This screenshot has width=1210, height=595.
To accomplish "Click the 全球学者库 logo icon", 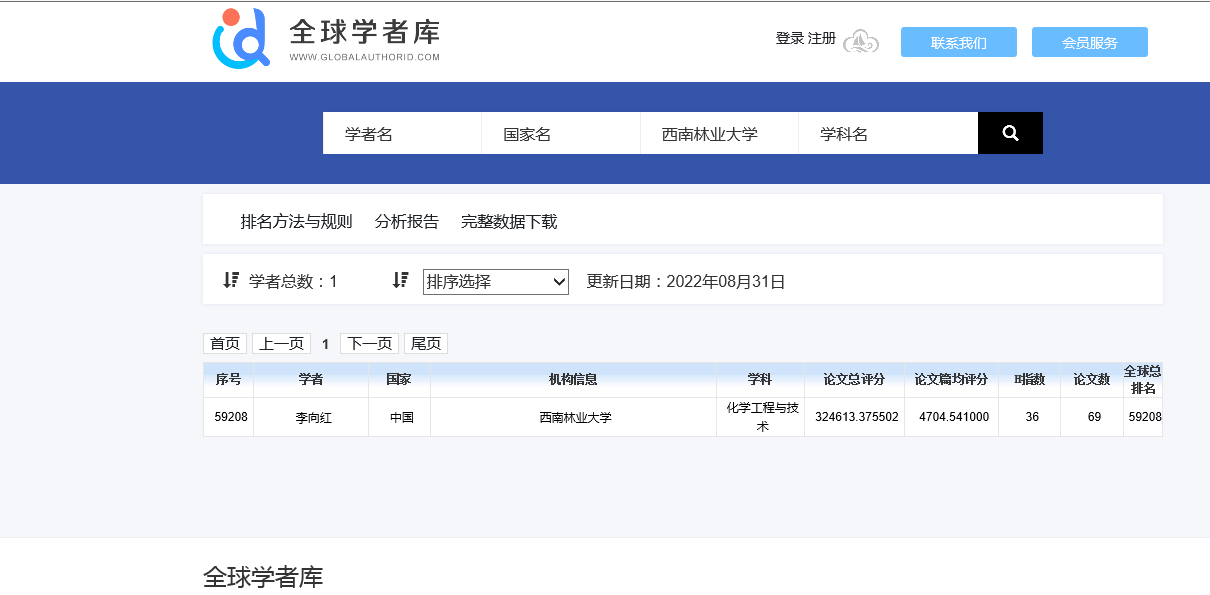I will click(x=241, y=39).
